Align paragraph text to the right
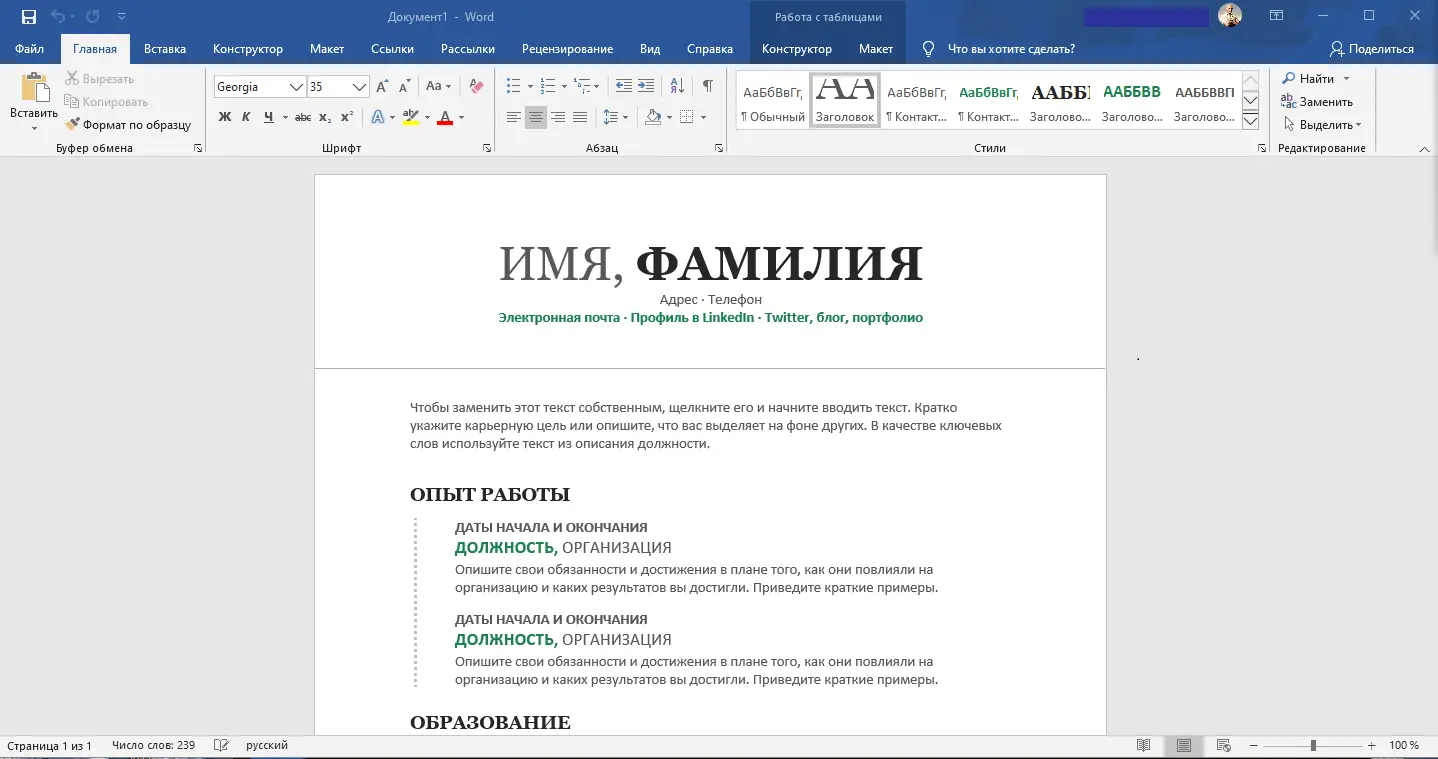 [x=558, y=117]
